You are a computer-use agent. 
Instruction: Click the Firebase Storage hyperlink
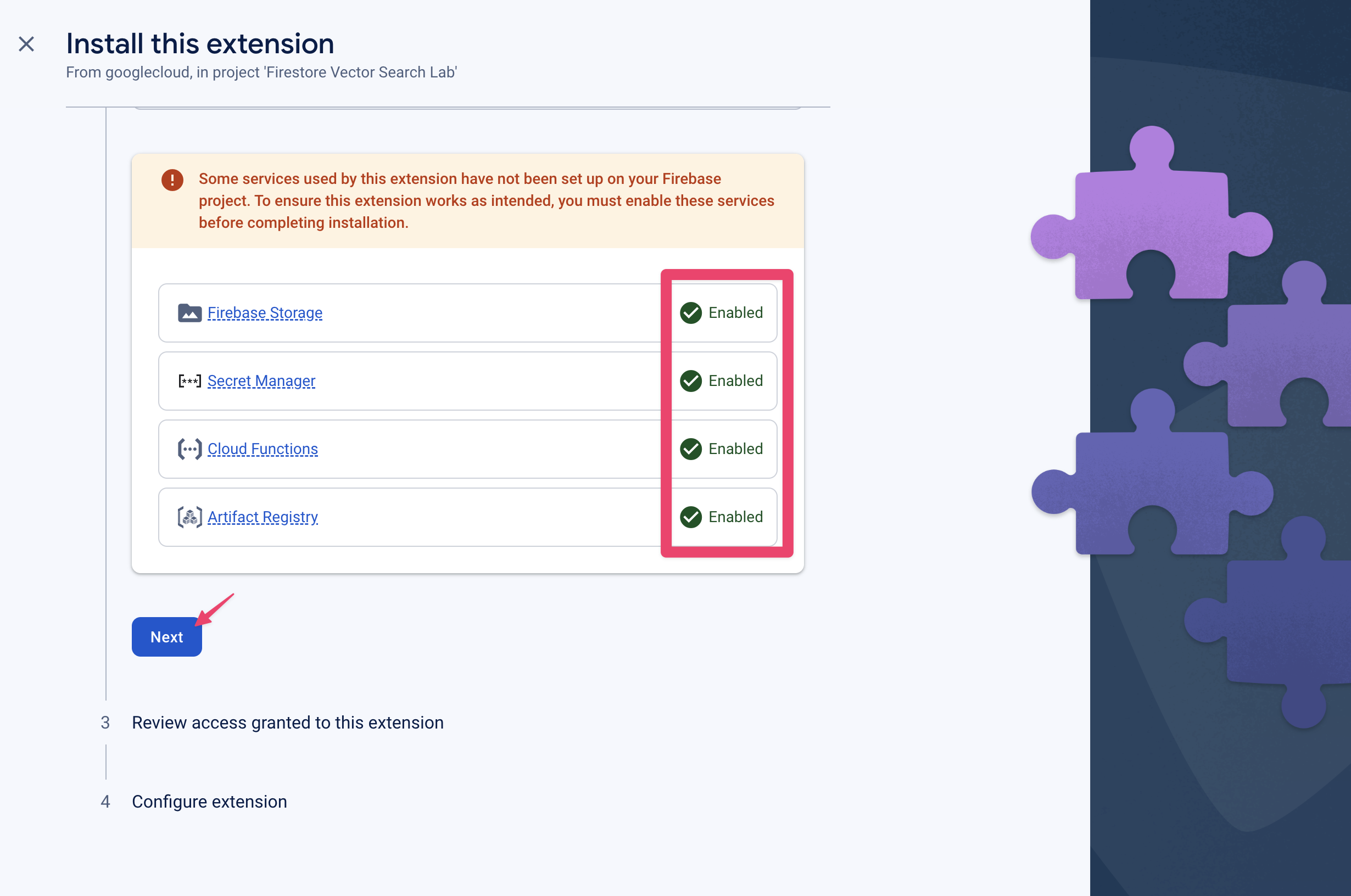click(264, 312)
